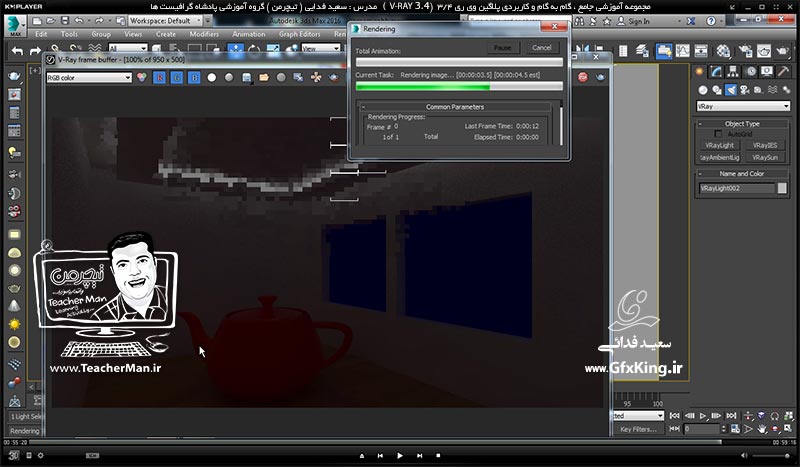Switch to the Modify panel tab
The width and height of the screenshot is (800, 467).
(716, 72)
